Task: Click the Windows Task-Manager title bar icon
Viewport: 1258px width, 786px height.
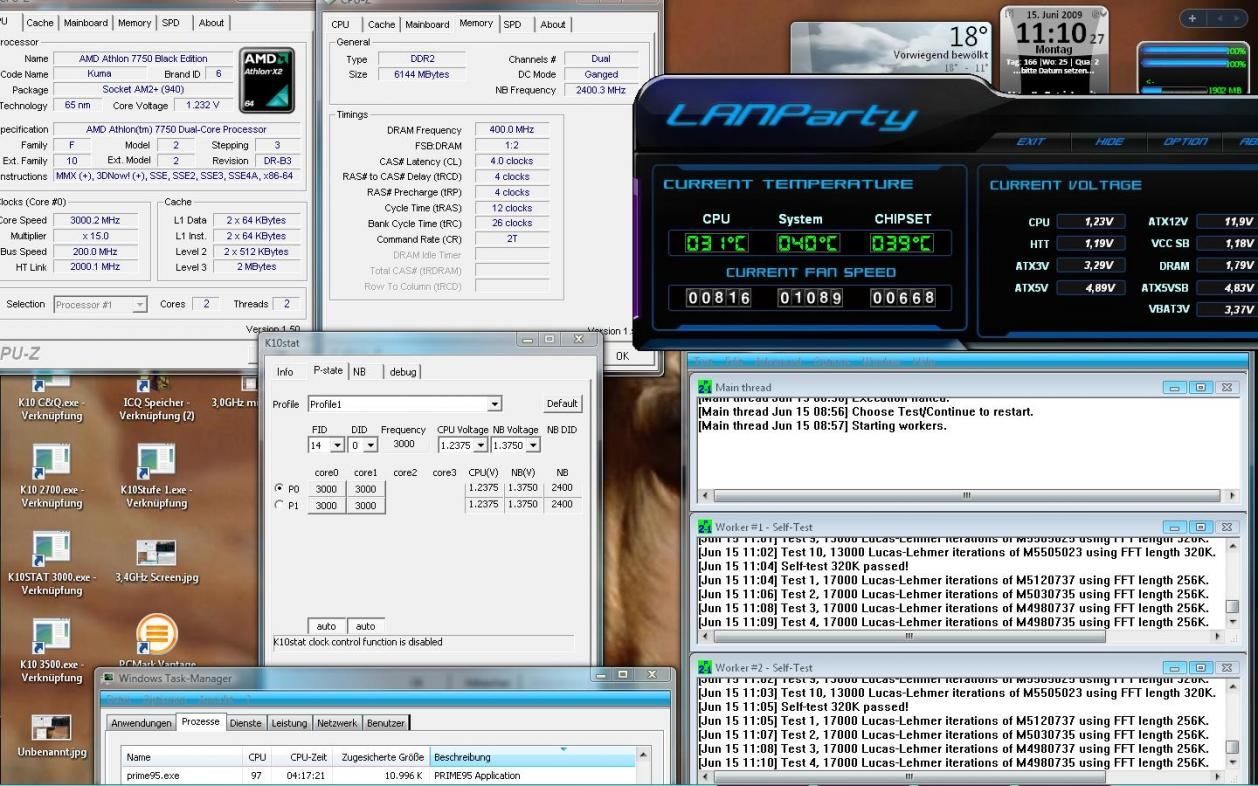Action: tap(108, 679)
